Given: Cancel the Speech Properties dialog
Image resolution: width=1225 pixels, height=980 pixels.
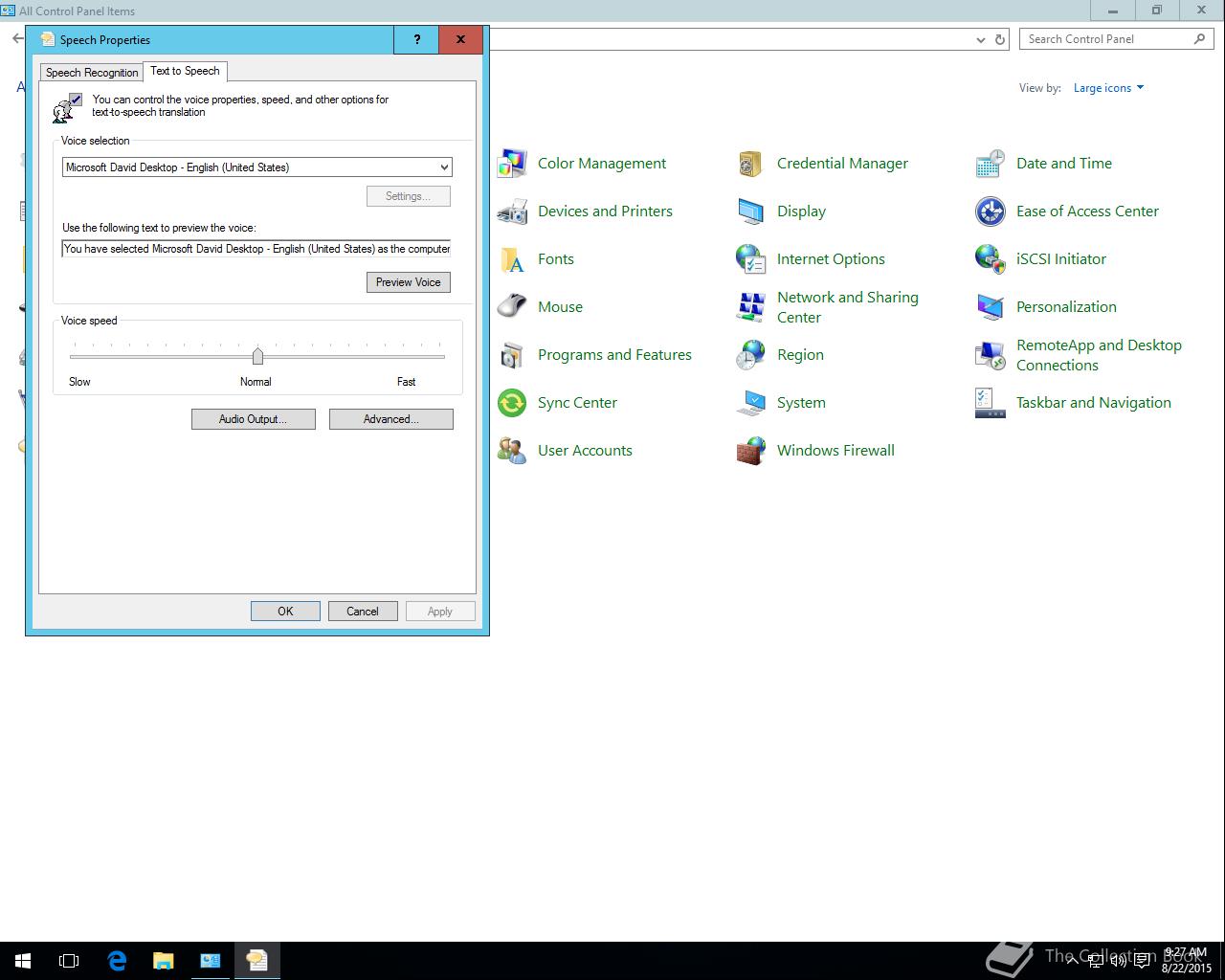Looking at the screenshot, I should (362, 612).
